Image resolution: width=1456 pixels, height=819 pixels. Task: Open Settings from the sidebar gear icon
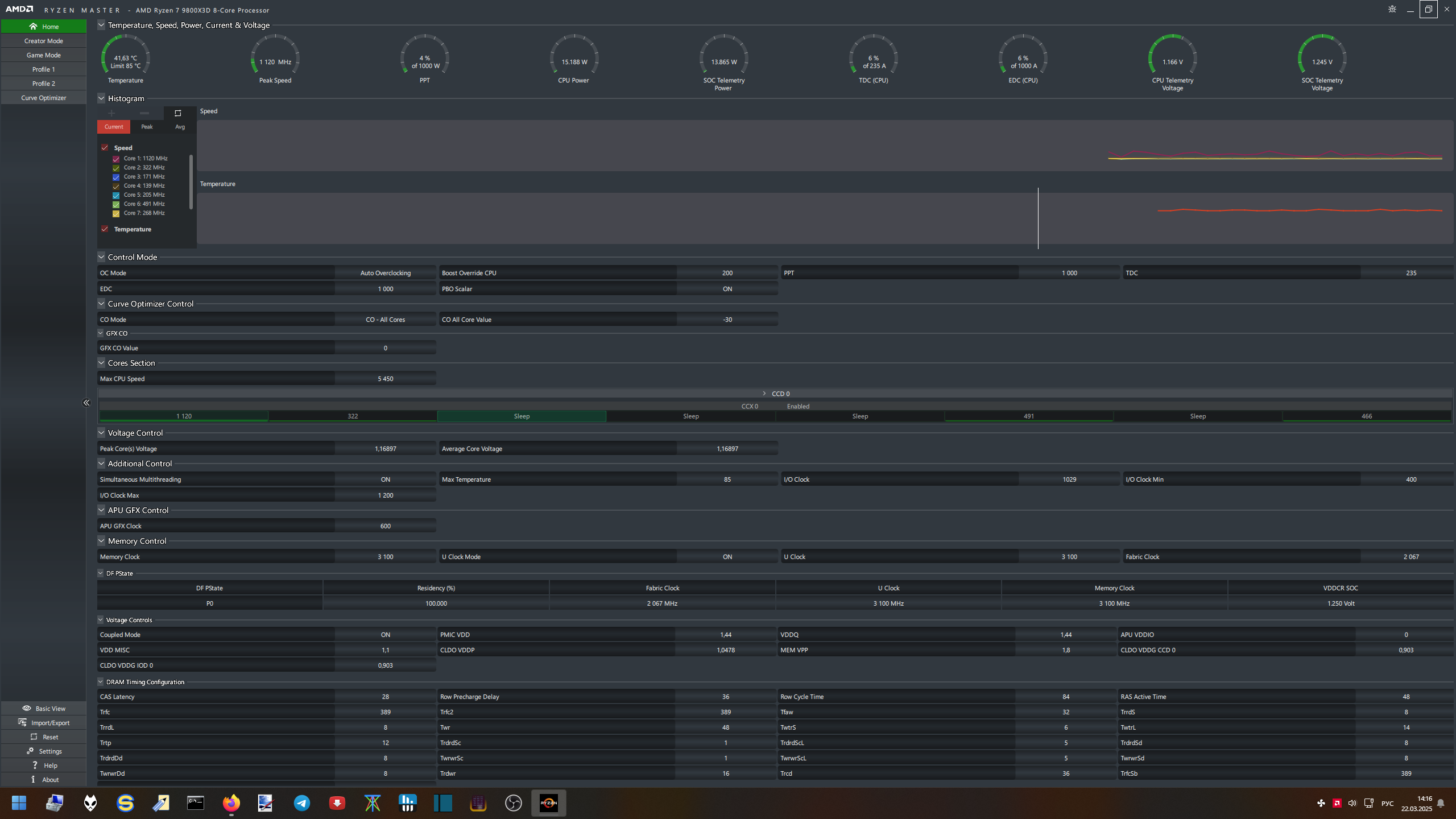click(30, 751)
